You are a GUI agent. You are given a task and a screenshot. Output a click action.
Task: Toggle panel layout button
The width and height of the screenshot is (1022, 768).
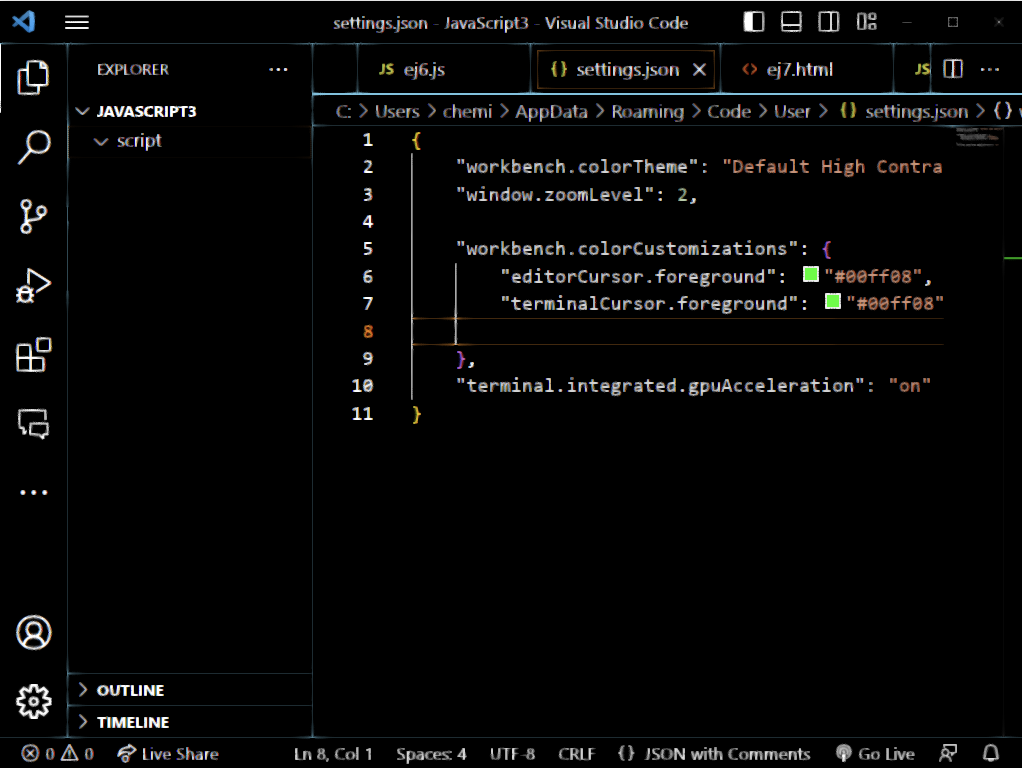[791, 22]
